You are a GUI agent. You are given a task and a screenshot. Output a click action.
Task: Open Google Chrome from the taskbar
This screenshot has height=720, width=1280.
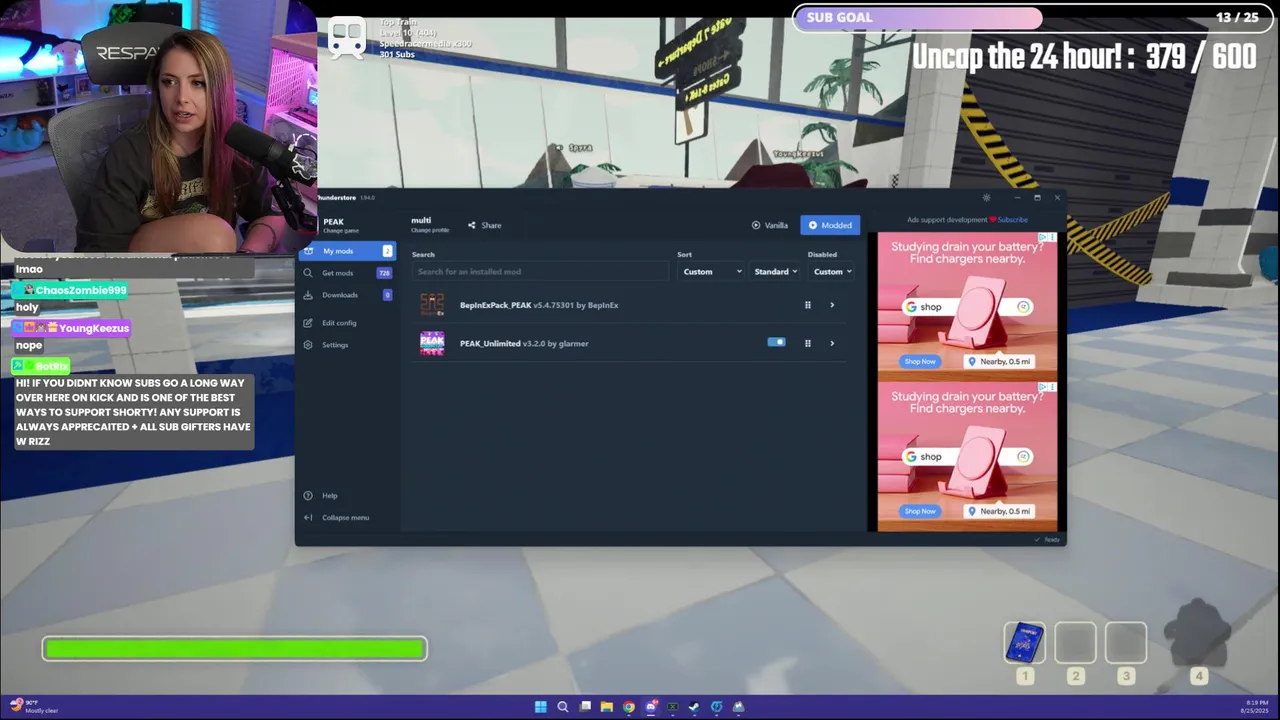[x=629, y=707]
